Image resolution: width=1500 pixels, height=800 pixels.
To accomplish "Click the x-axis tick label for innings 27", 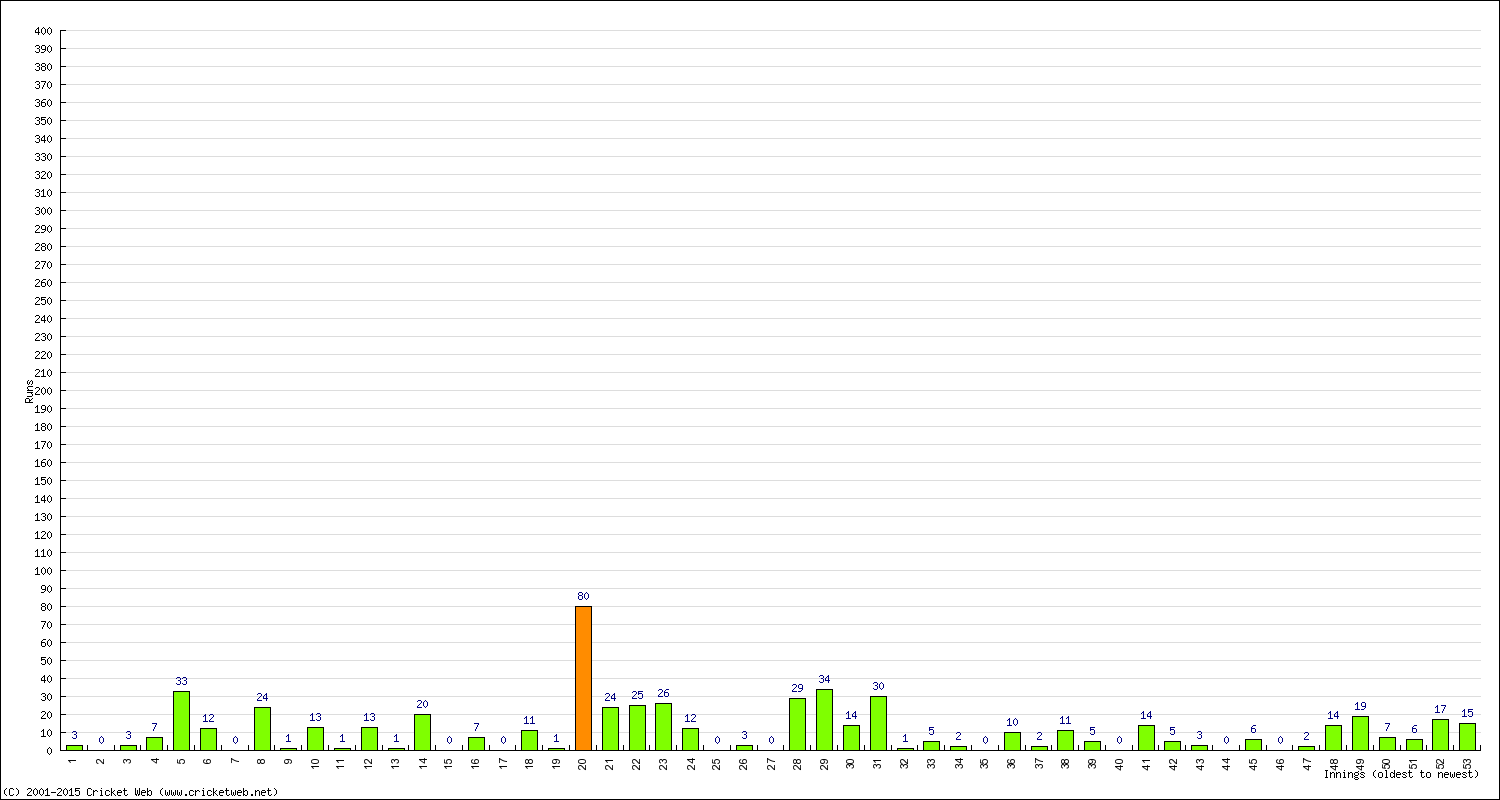I will (x=771, y=762).
